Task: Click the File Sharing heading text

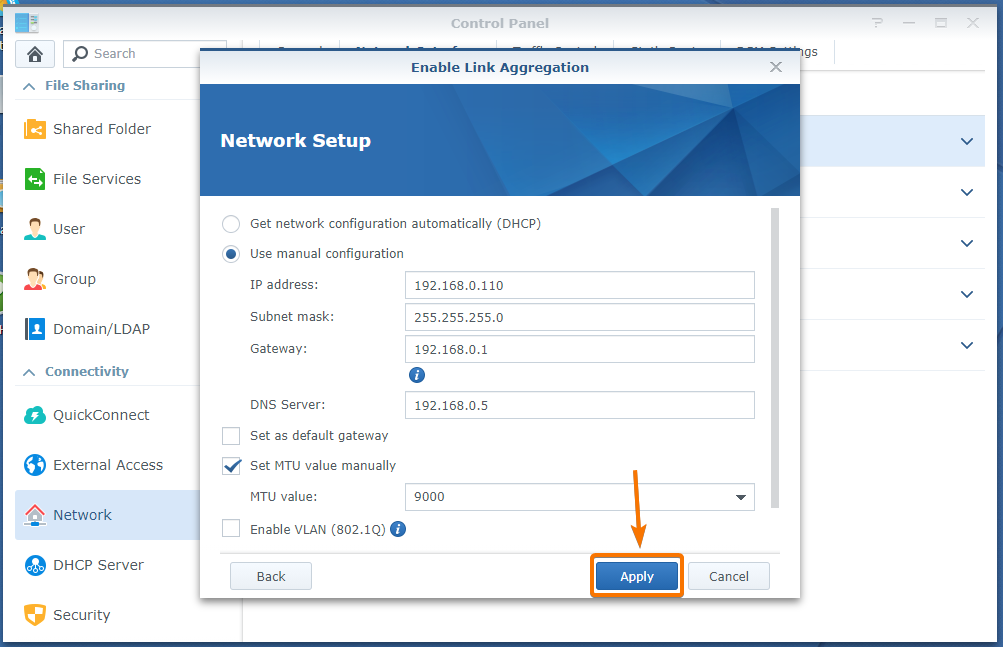Action: 85,86
